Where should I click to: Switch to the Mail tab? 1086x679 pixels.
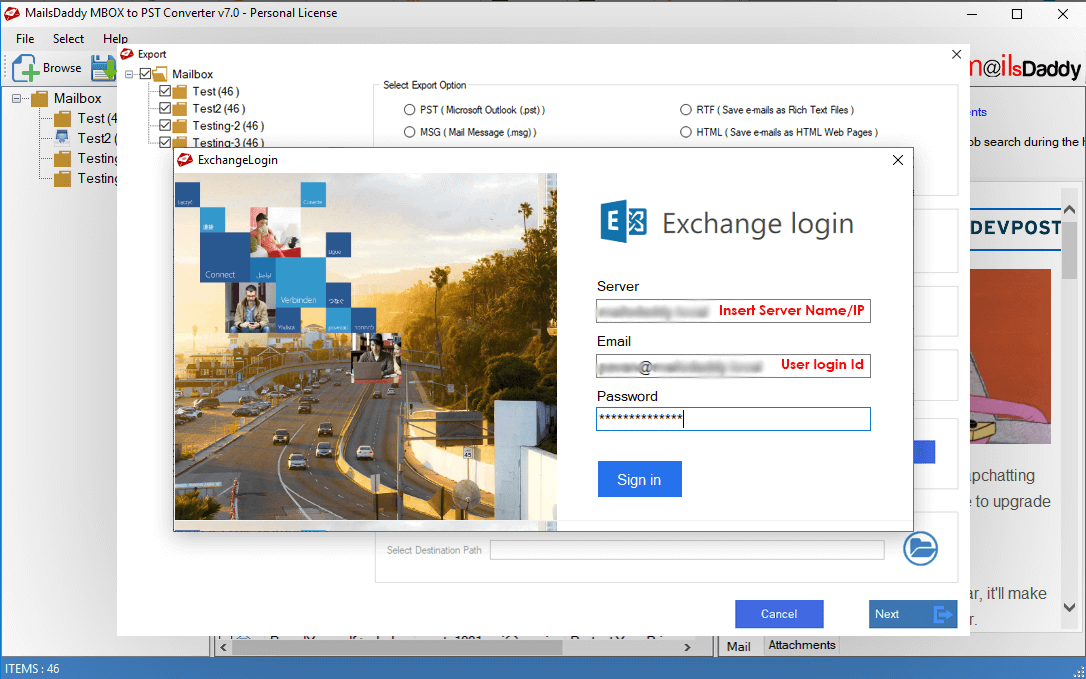click(x=738, y=646)
